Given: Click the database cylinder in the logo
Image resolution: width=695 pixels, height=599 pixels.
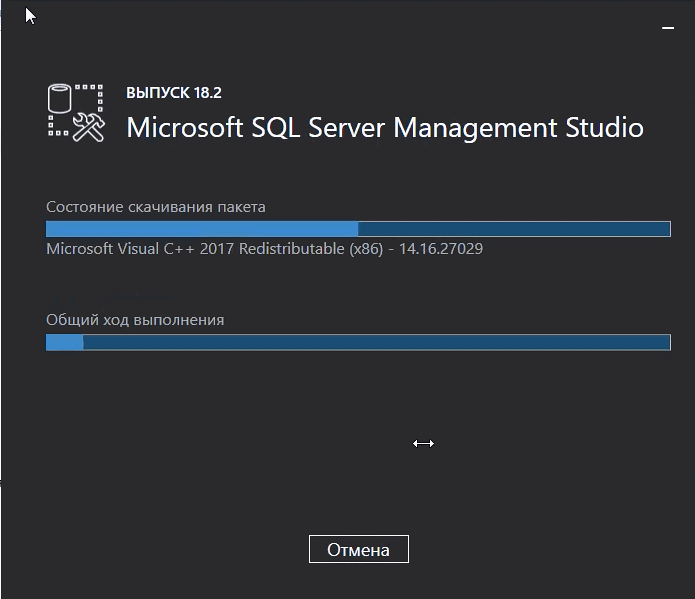Looking at the screenshot, I should (x=61, y=100).
